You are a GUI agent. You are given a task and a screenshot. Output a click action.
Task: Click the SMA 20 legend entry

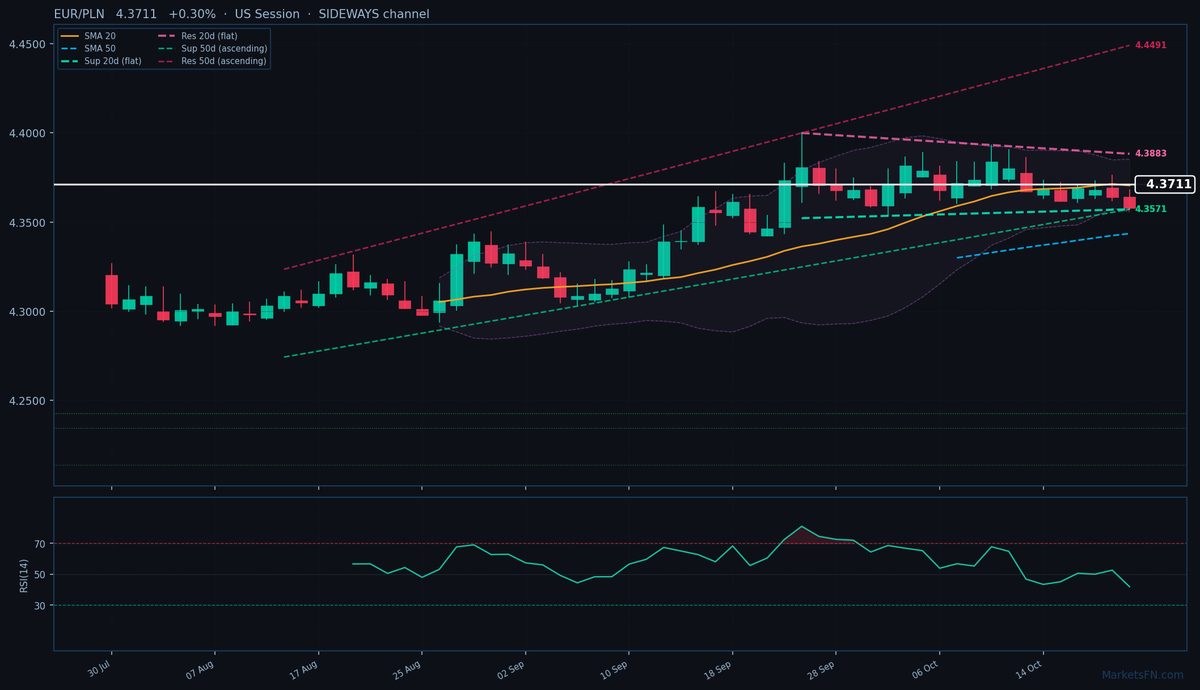coord(88,36)
